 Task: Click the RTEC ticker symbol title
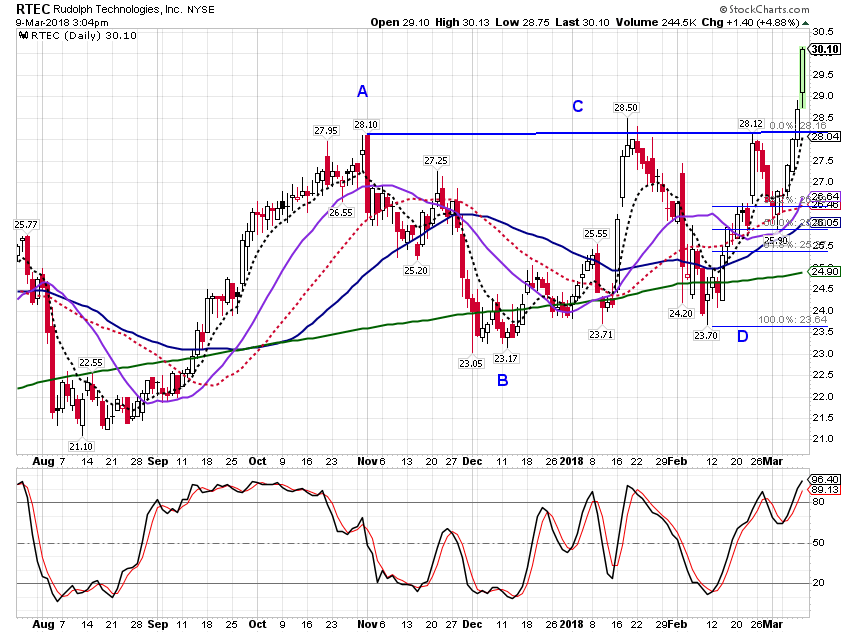point(33,9)
